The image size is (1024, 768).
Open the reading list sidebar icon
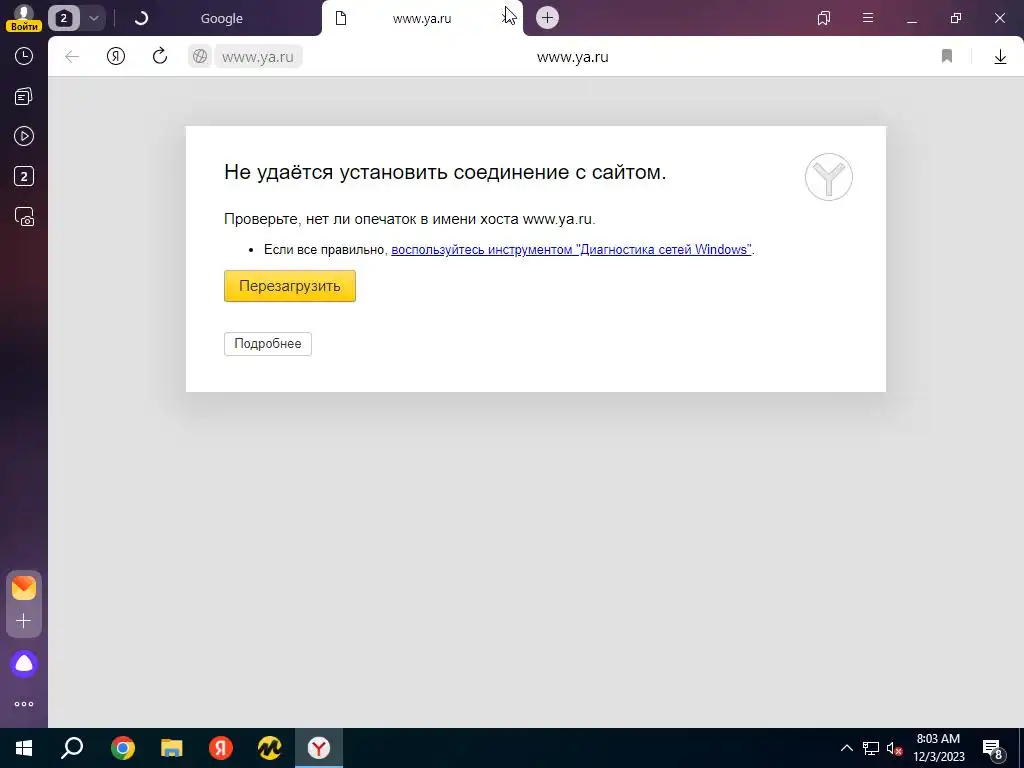[x=24, y=97]
